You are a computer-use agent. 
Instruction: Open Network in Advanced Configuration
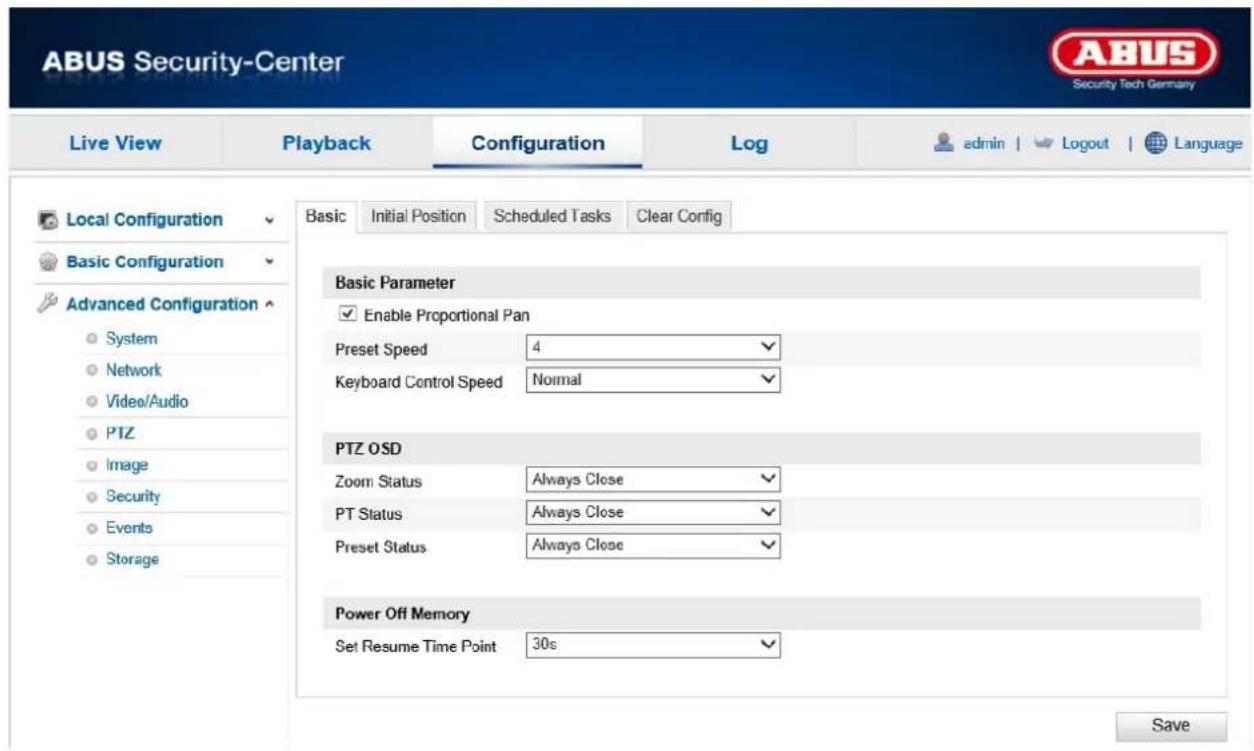pos(134,370)
